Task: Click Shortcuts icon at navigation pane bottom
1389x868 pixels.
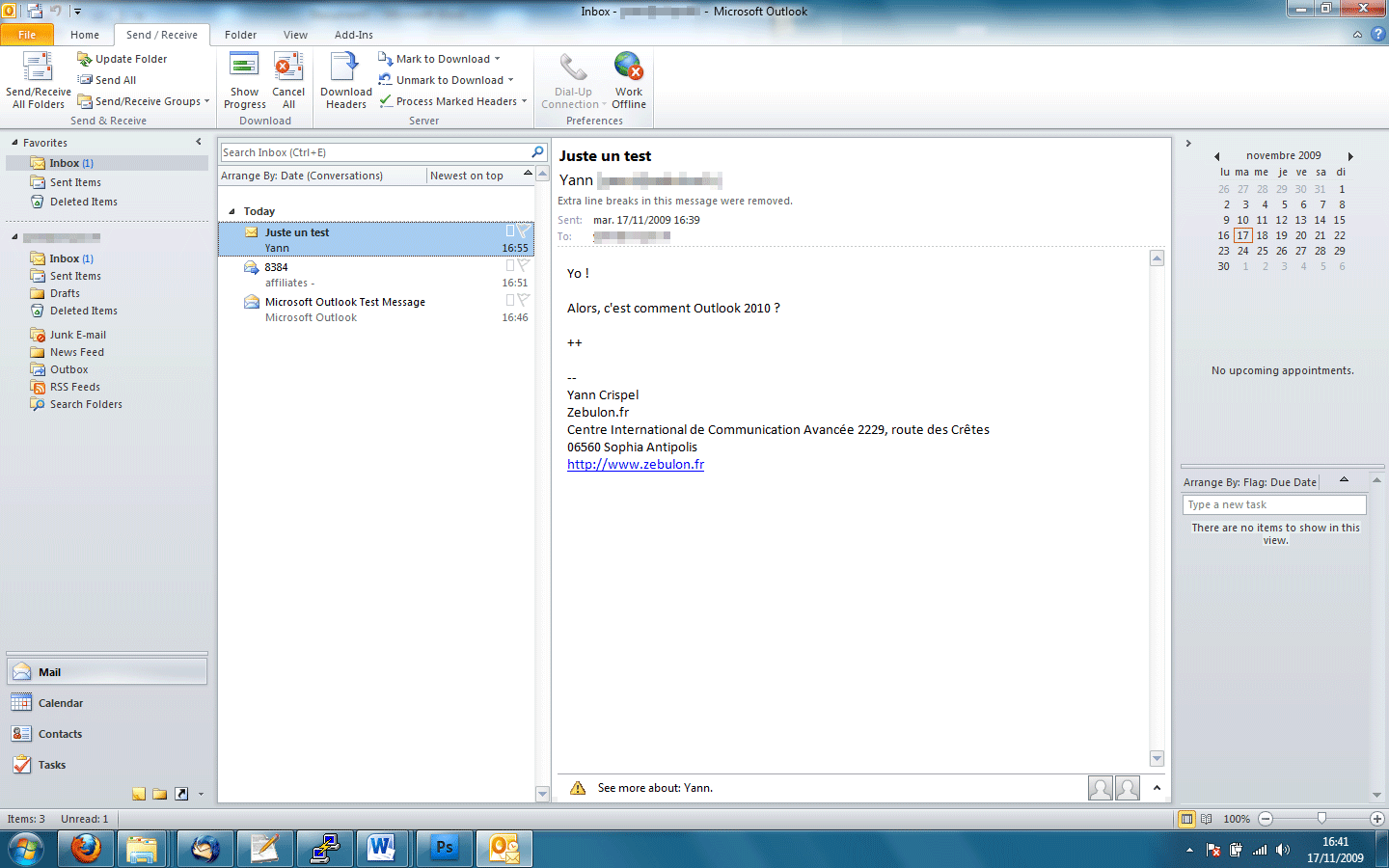Action: tap(181, 794)
